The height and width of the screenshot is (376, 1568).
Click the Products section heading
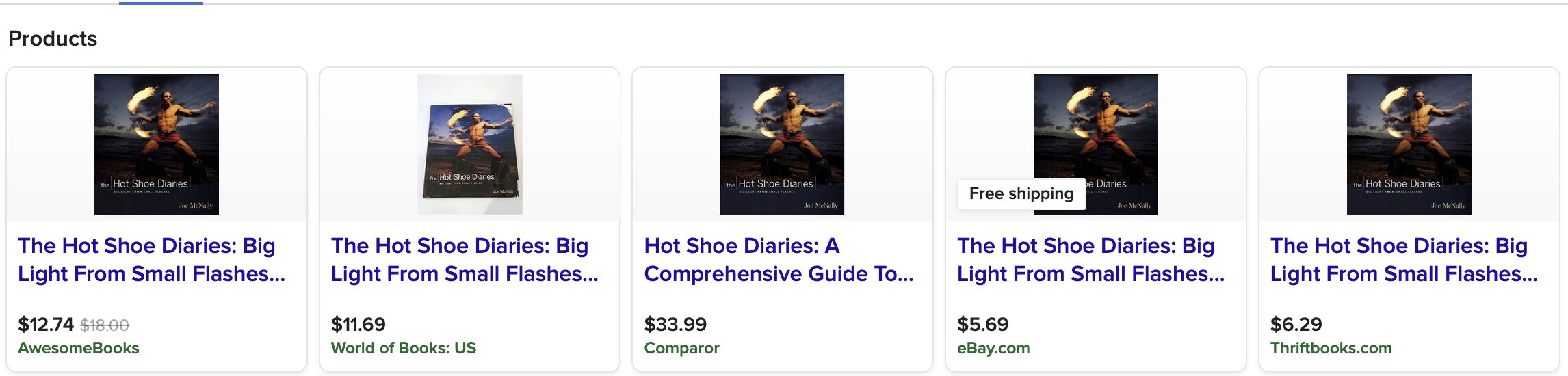[53, 39]
